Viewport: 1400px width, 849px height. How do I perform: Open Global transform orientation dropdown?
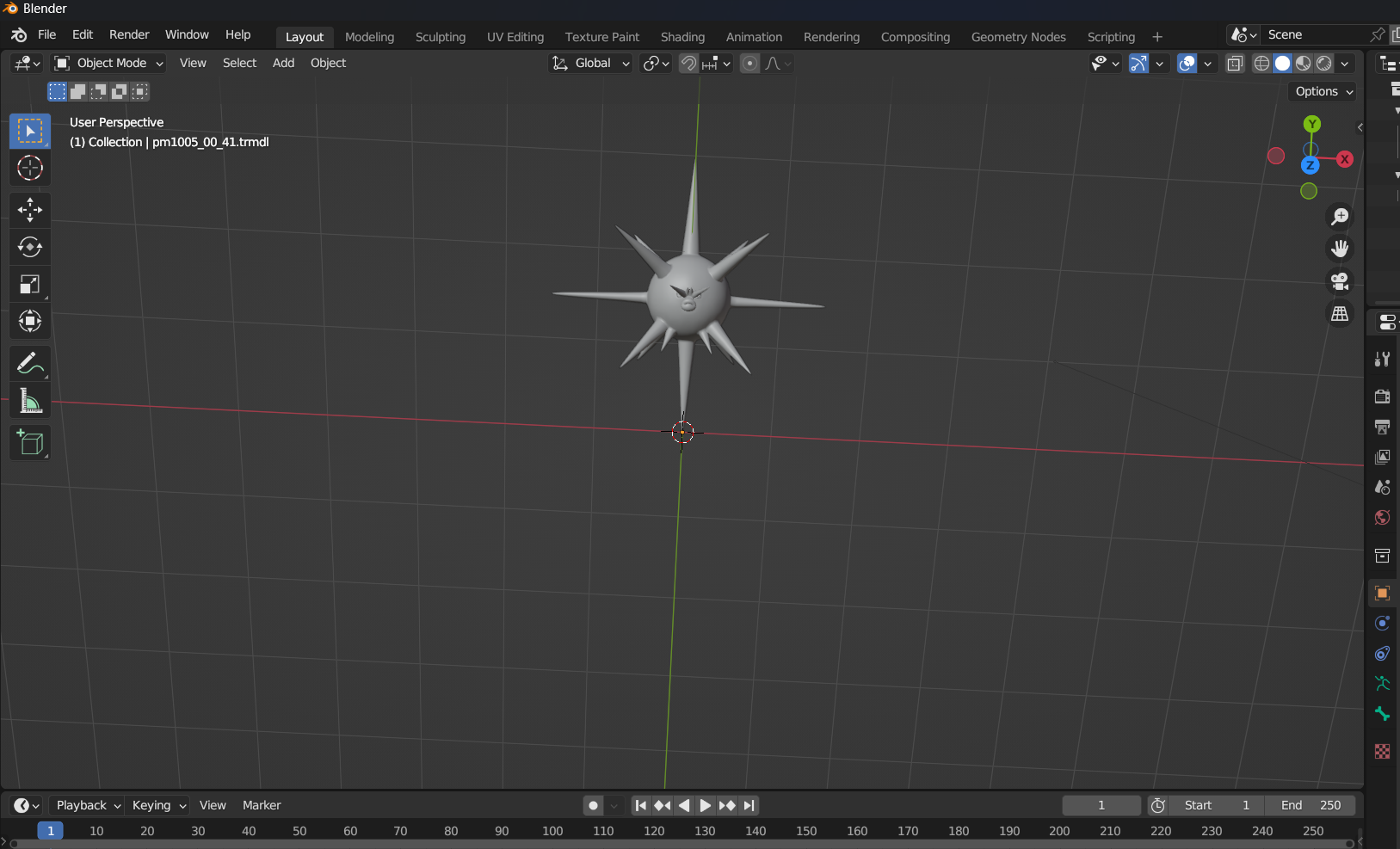point(590,63)
